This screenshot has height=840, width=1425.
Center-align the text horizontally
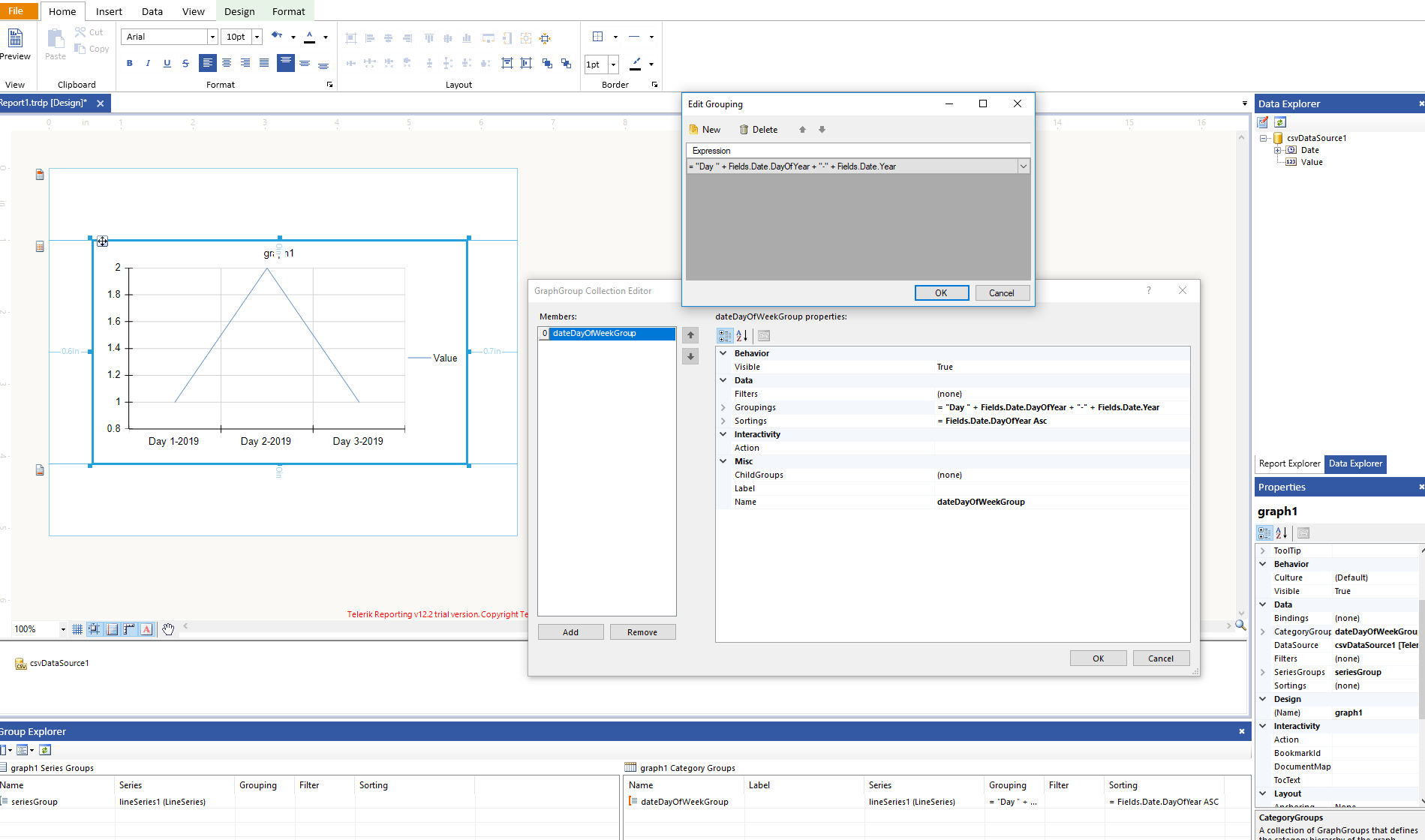[226, 64]
